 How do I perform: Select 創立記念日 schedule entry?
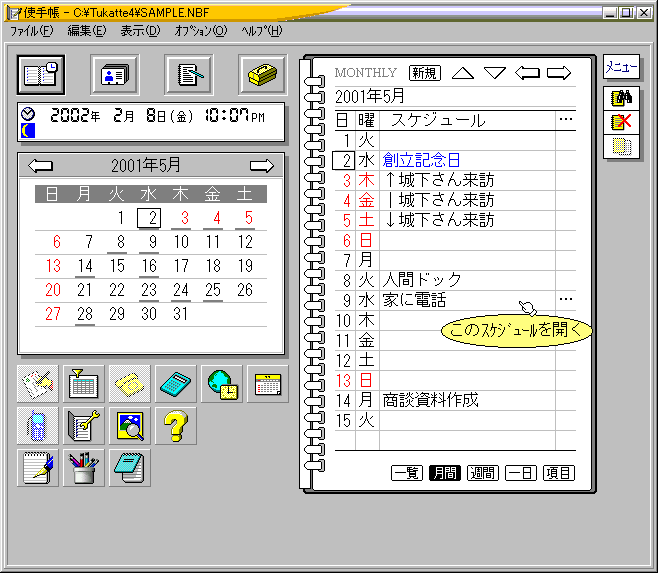click(421, 160)
